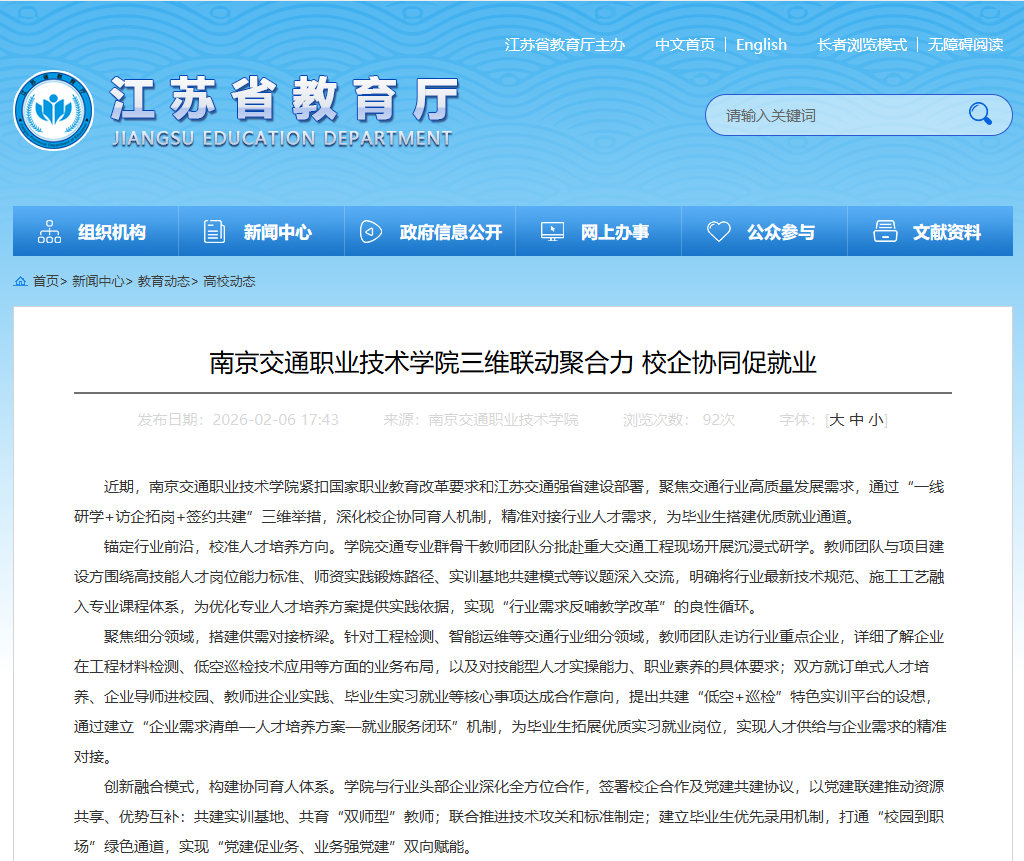1024x861 pixels.
Task: Open the 网上办事 navigation menu
Action: pos(614,232)
